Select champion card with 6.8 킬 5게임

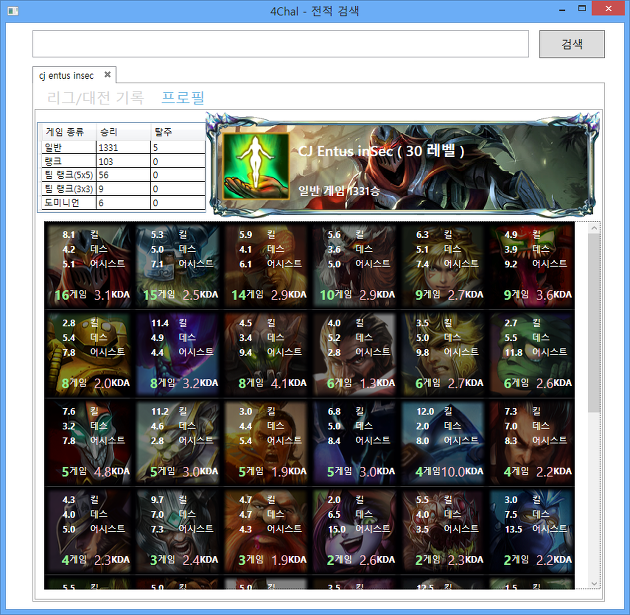pos(354,443)
